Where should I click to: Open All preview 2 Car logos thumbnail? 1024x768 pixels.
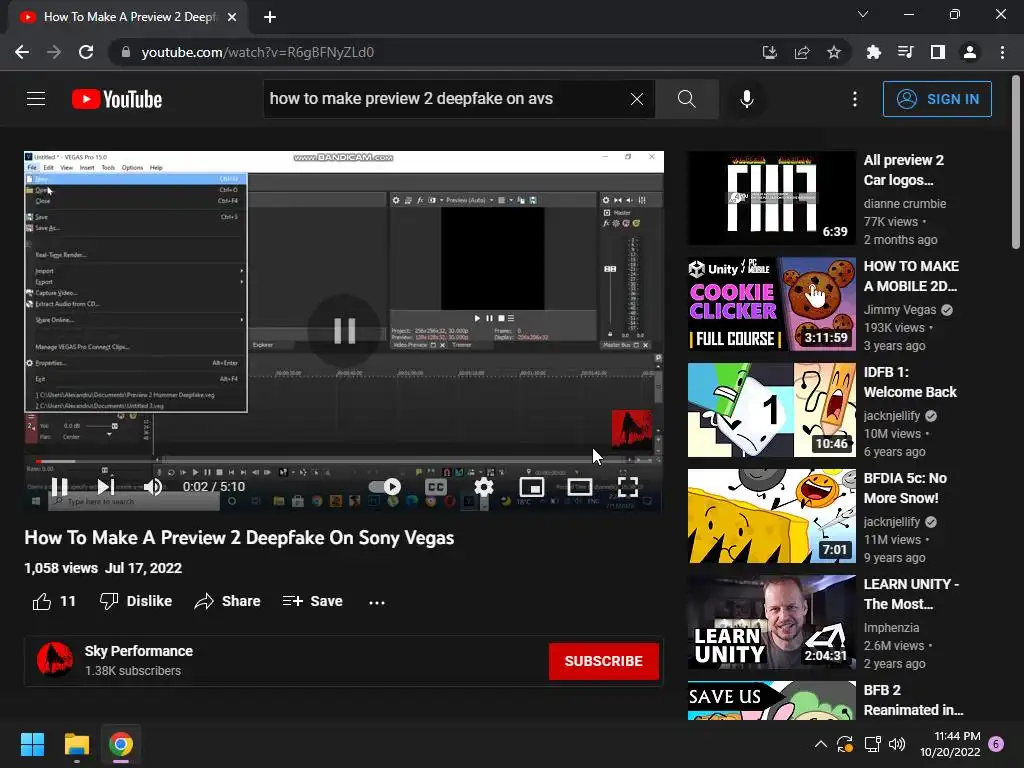point(771,198)
